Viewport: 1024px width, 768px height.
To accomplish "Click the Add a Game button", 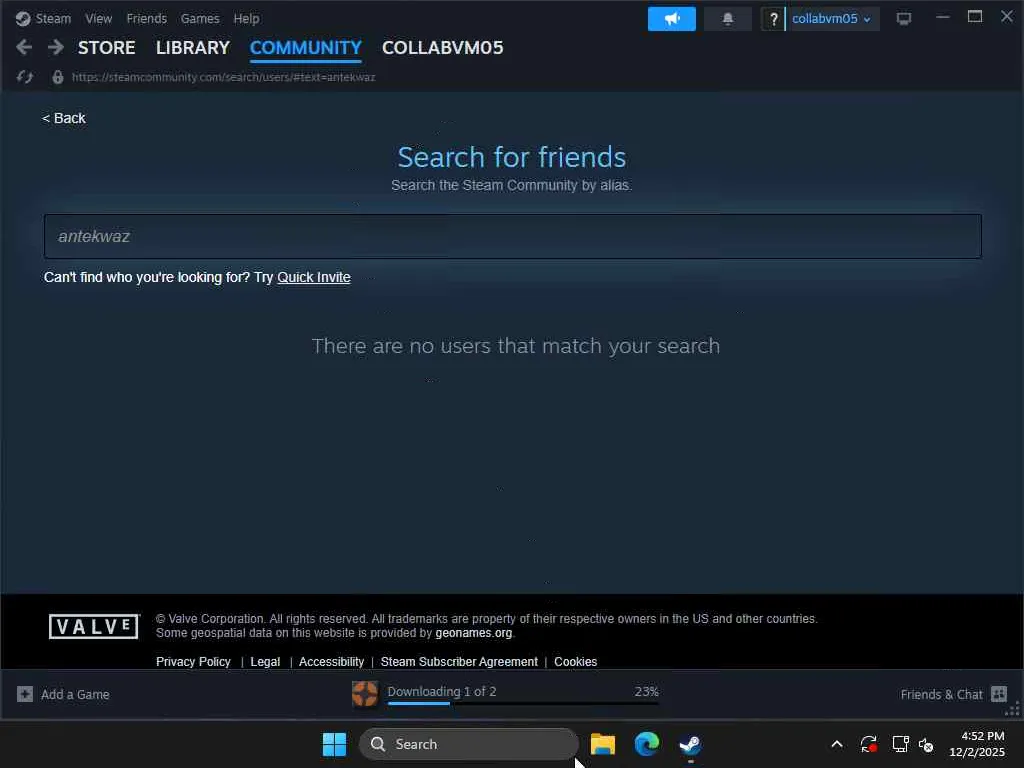I will click(x=63, y=694).
